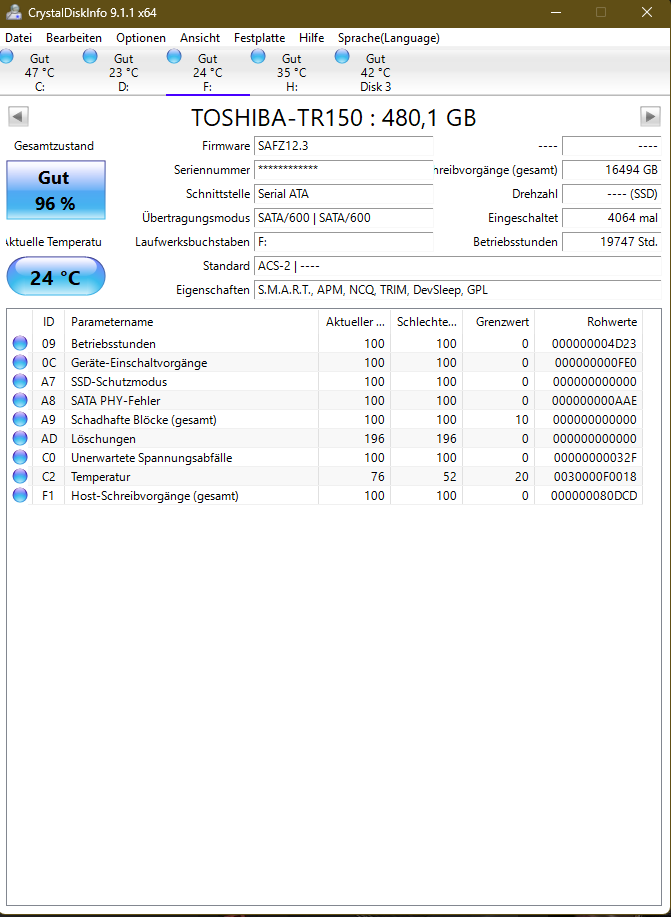Open the Optionen menu
Viewport: 671px width, 917px height.
click(140, 38)
